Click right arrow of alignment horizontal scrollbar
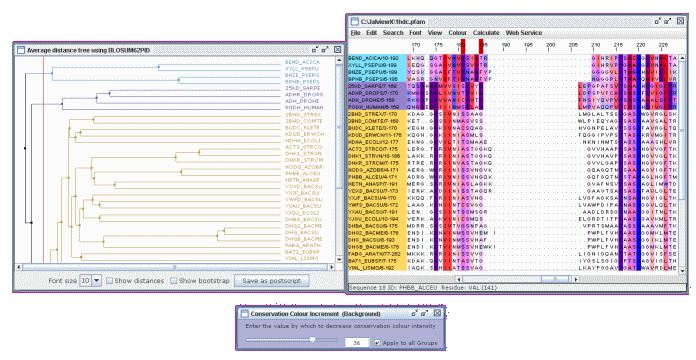 coord(575,279)
